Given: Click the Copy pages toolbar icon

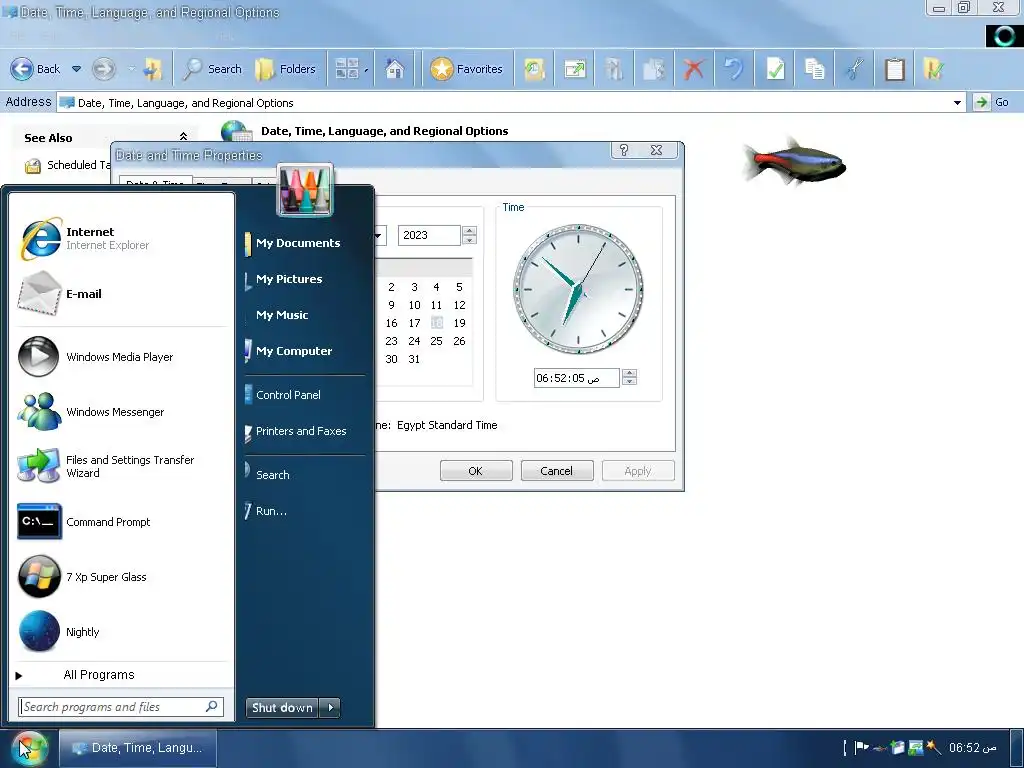Looking at the screenshot, I should pyautogui.click(x=814, y=69).
